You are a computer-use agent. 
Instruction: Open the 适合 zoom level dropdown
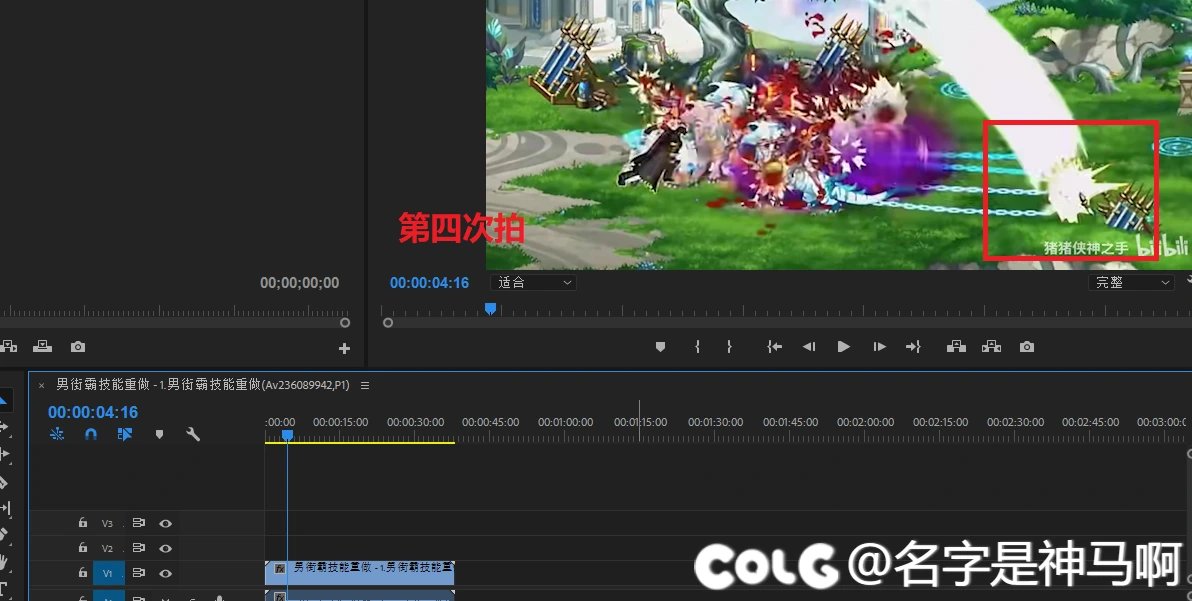pyautogui.click(x=533, y=283)
